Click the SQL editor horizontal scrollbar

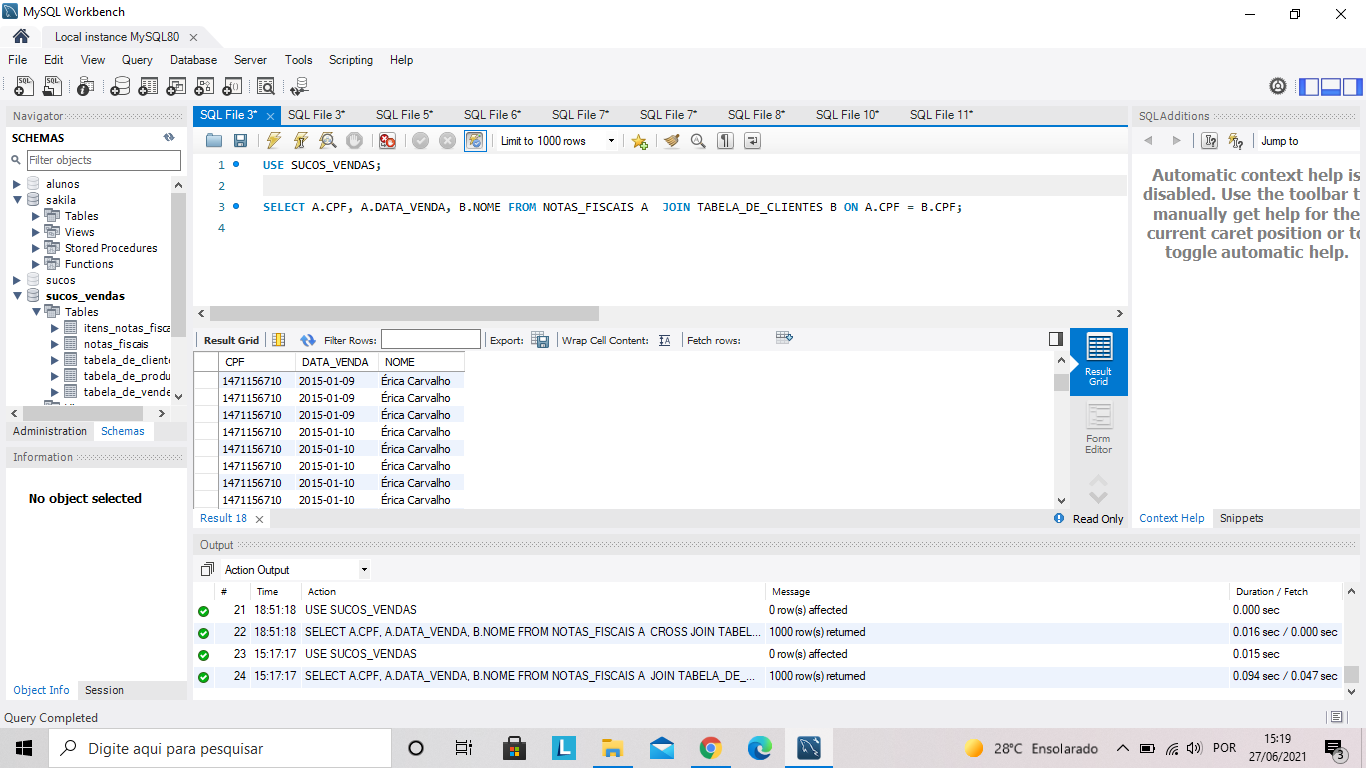tap(660, 314)
